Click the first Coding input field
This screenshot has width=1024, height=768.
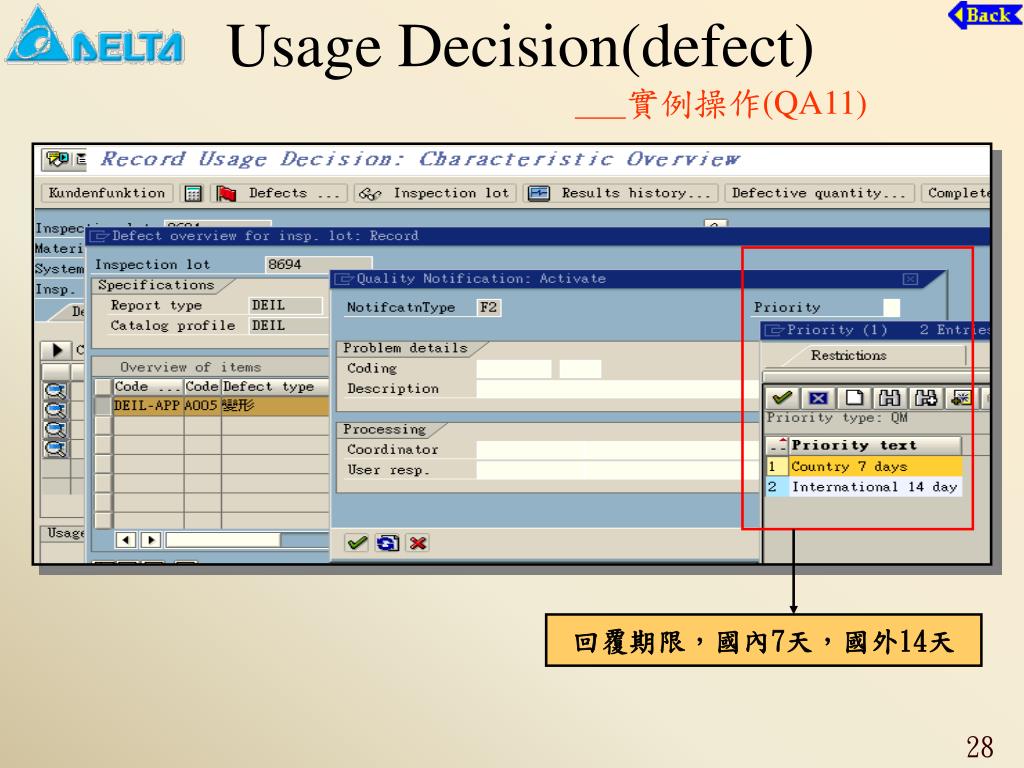point(514,368)
